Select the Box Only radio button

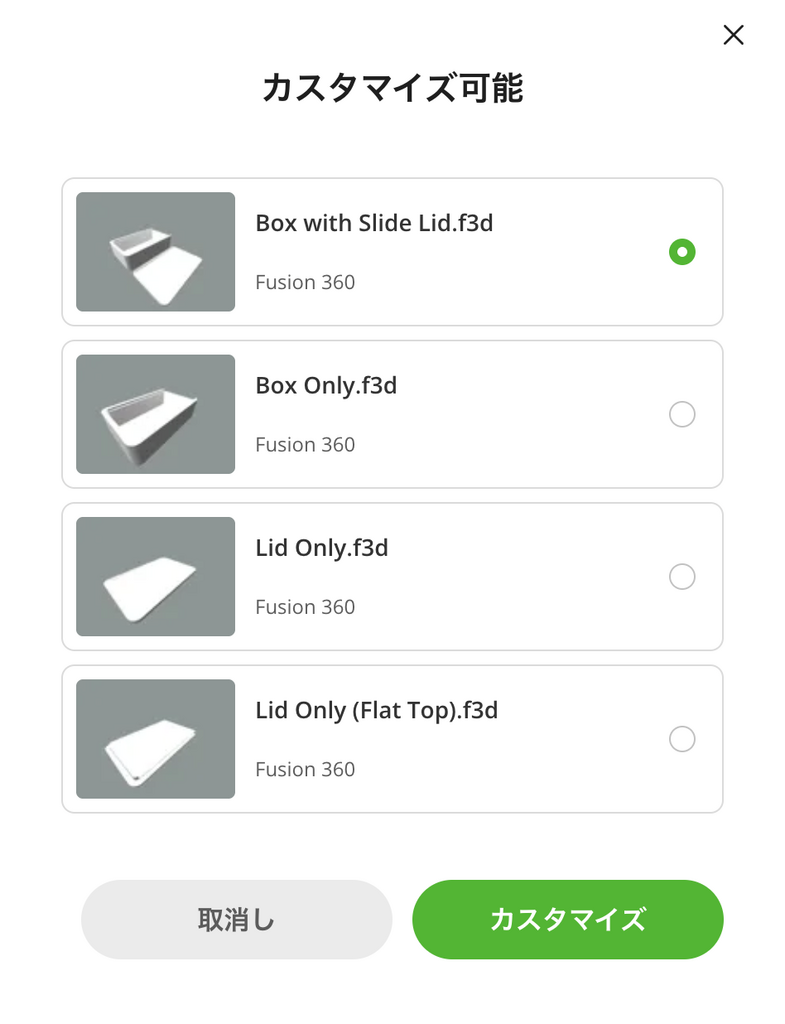pyautogui.click(x=682, y=414)
